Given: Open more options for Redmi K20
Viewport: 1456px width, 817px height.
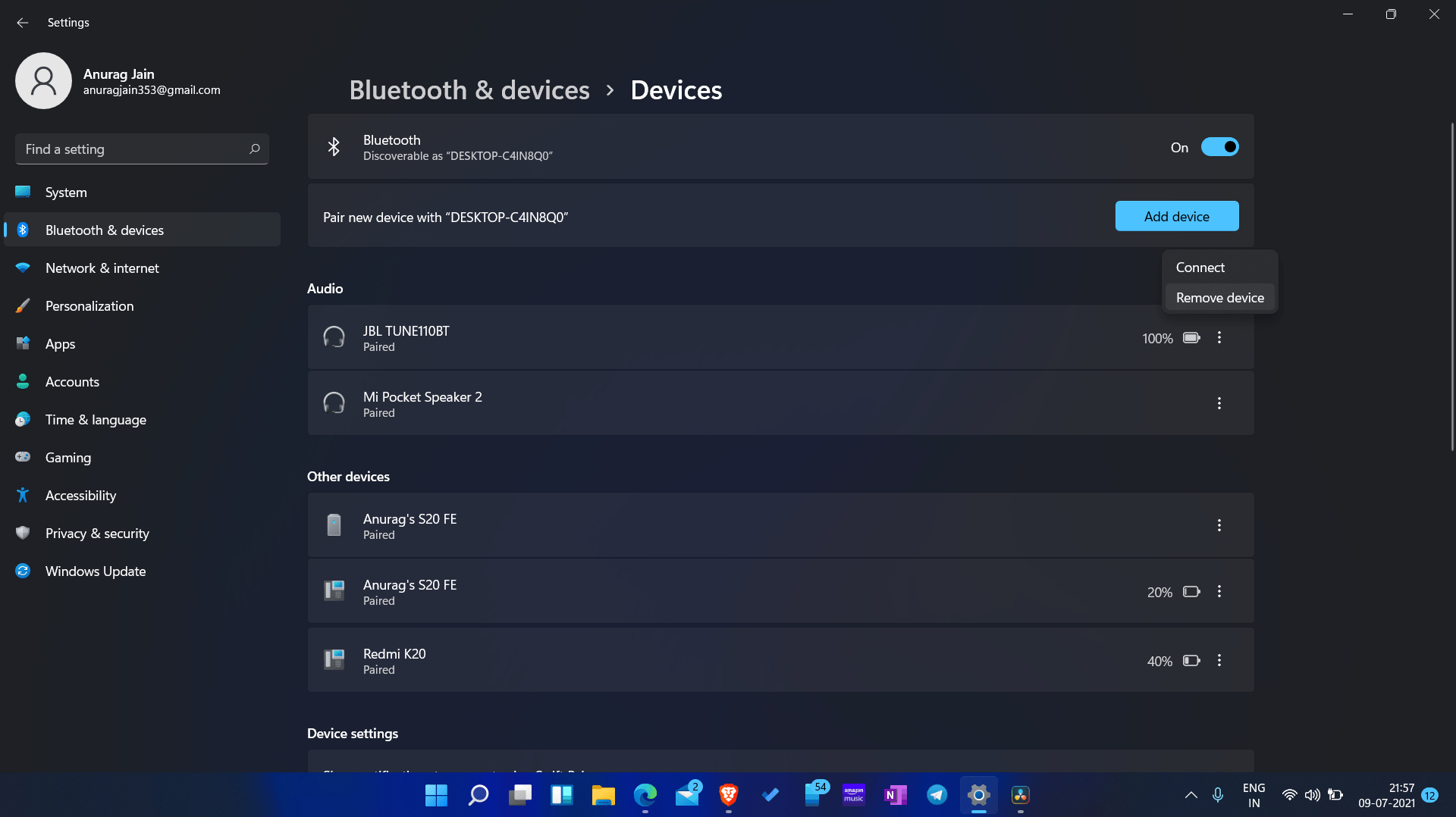Looking at the screenshot, I should click(1219, 661).
